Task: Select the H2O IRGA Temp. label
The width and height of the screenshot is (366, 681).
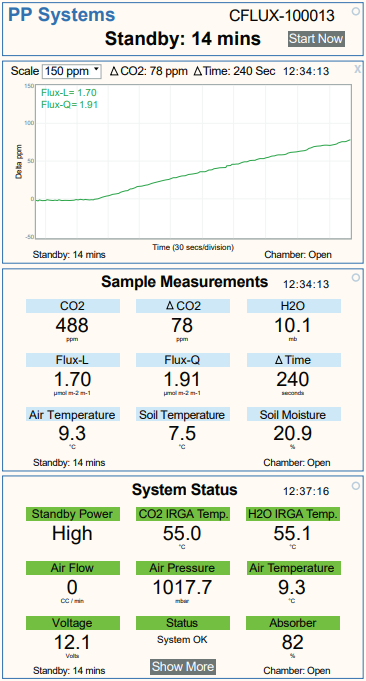Action: pos(293,514)
